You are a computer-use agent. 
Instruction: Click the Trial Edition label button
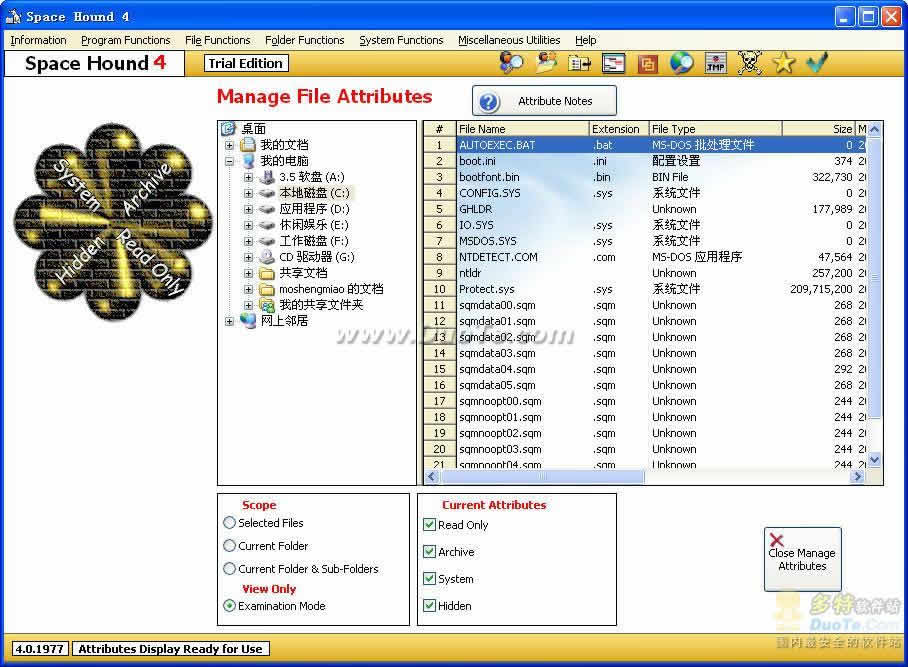pyautogui.click(x=246, y=63)
